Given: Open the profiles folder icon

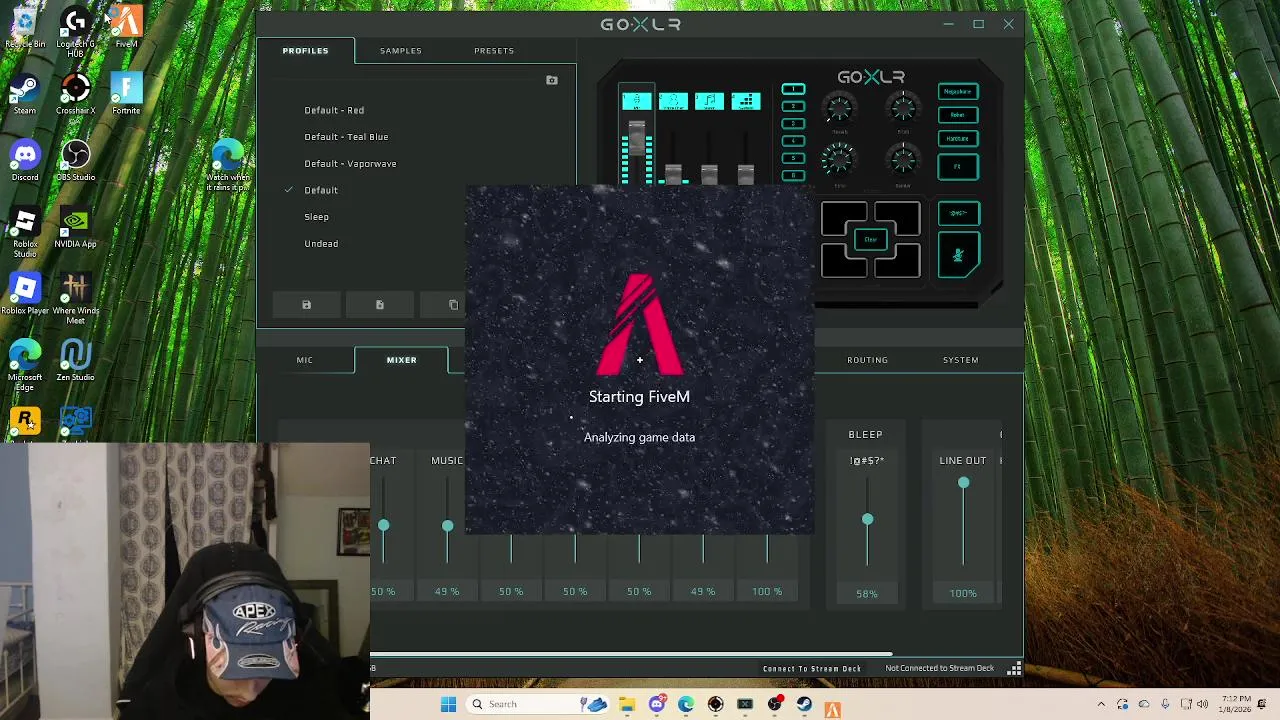Looking at the screenshot, I should 551,80.
